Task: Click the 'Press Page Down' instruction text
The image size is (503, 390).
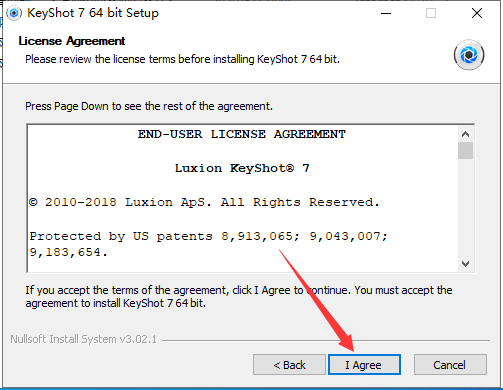Action: click(x=149, y=106)
